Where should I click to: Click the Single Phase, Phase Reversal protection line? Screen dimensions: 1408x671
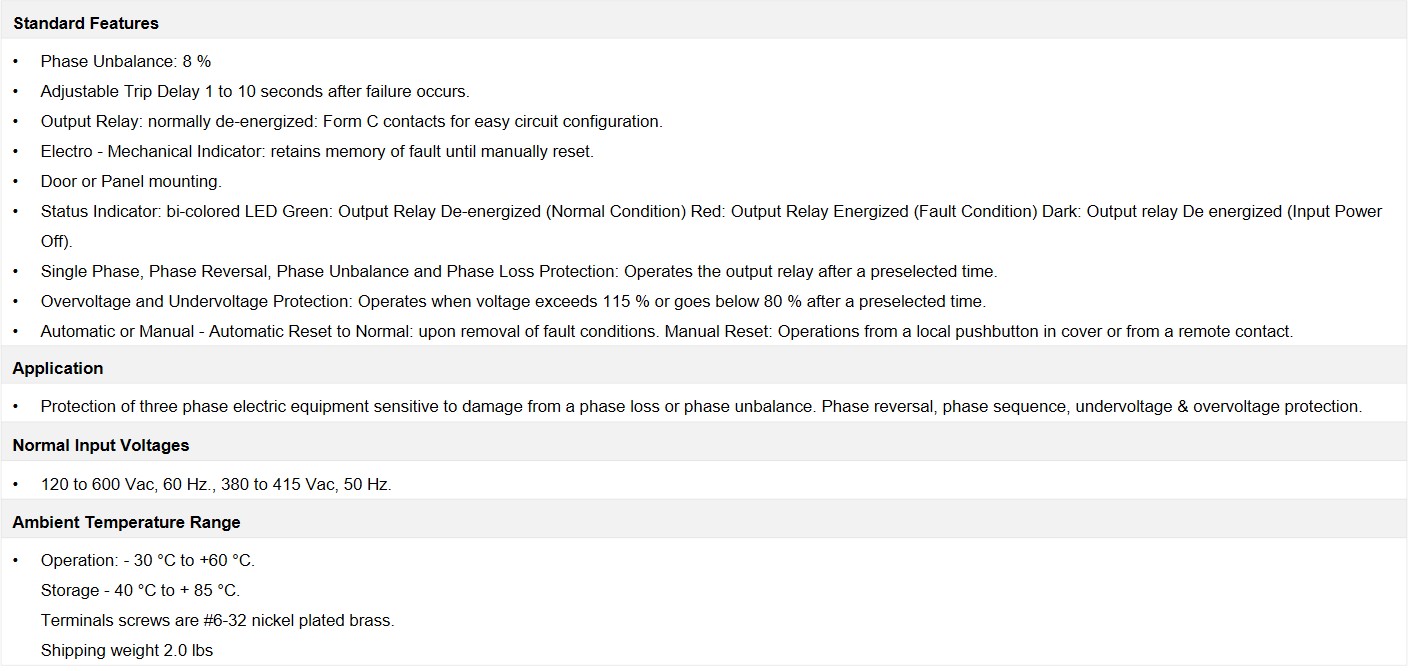click(519, 271)
